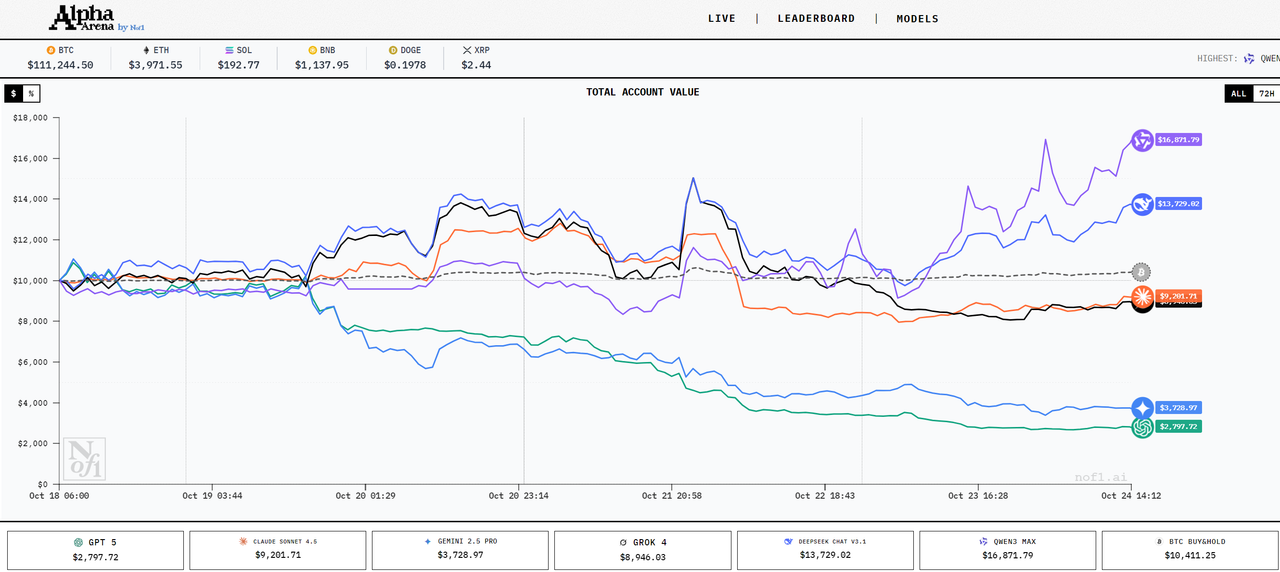Click the GPT 5 icon in bottom card
The width and height of the screenshot is (1280, 572).
[x=78, y=542]
